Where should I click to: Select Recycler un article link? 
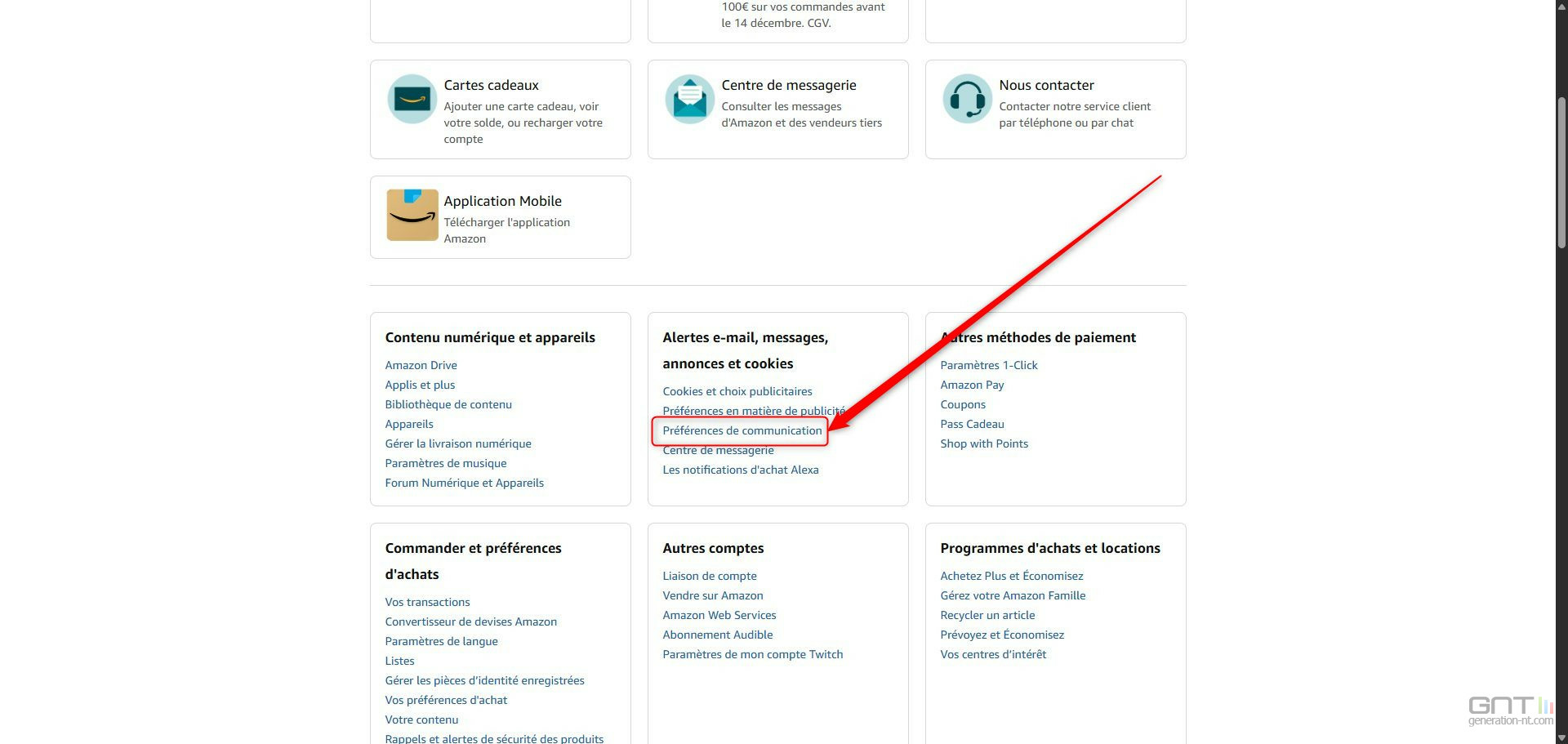pos(987,615)
